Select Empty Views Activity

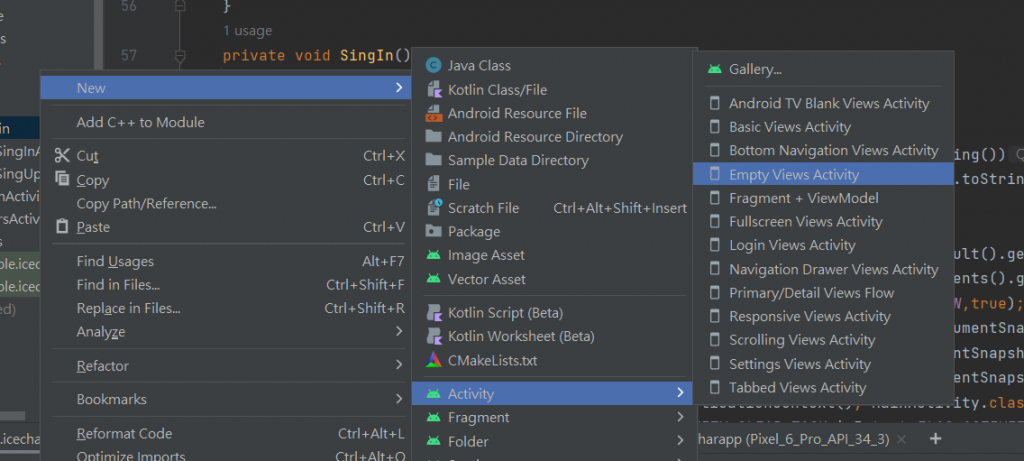click(793, 174)
